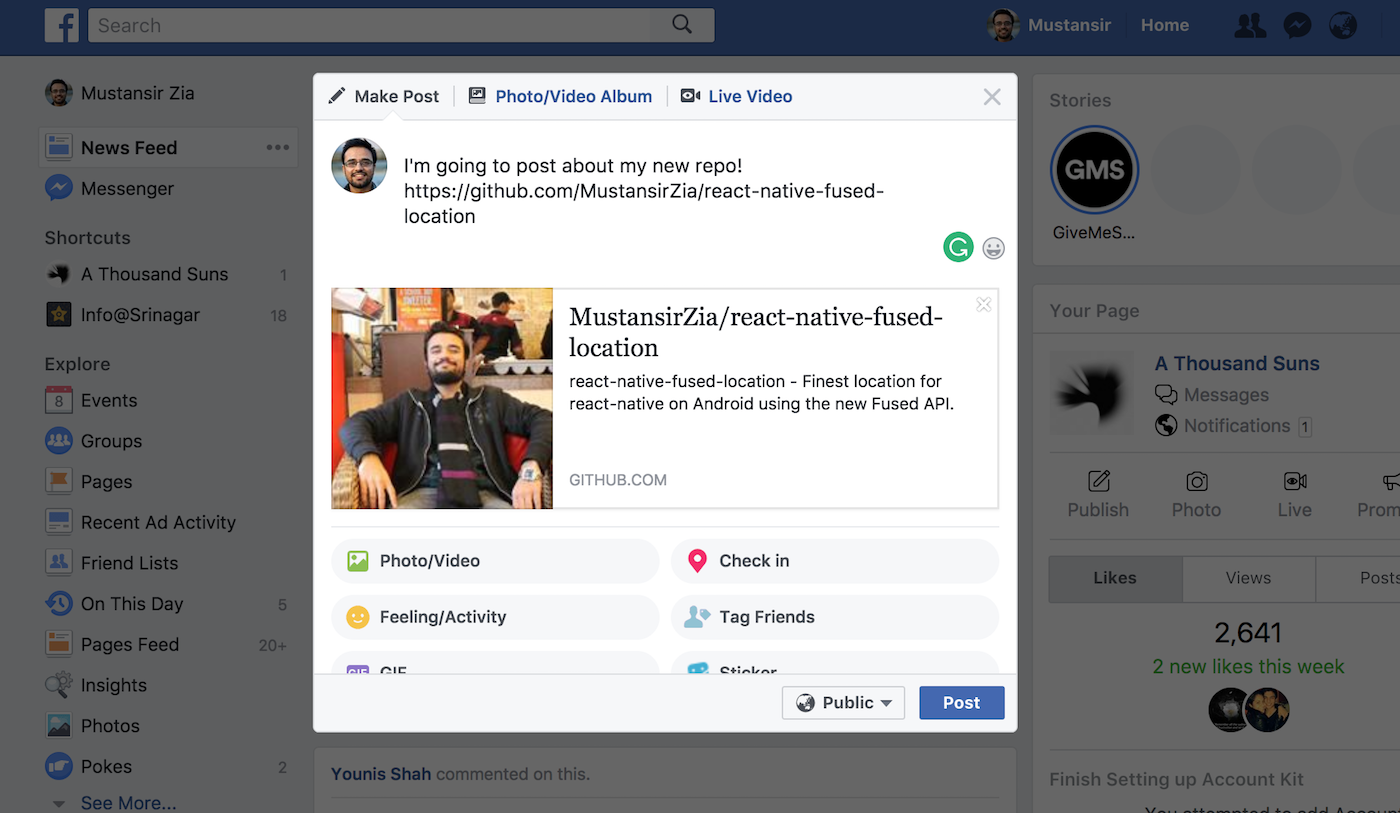This screenshot has height=813, width=1400.
Task: Add Feeling/Activity to the post
Action: point(495,617)
